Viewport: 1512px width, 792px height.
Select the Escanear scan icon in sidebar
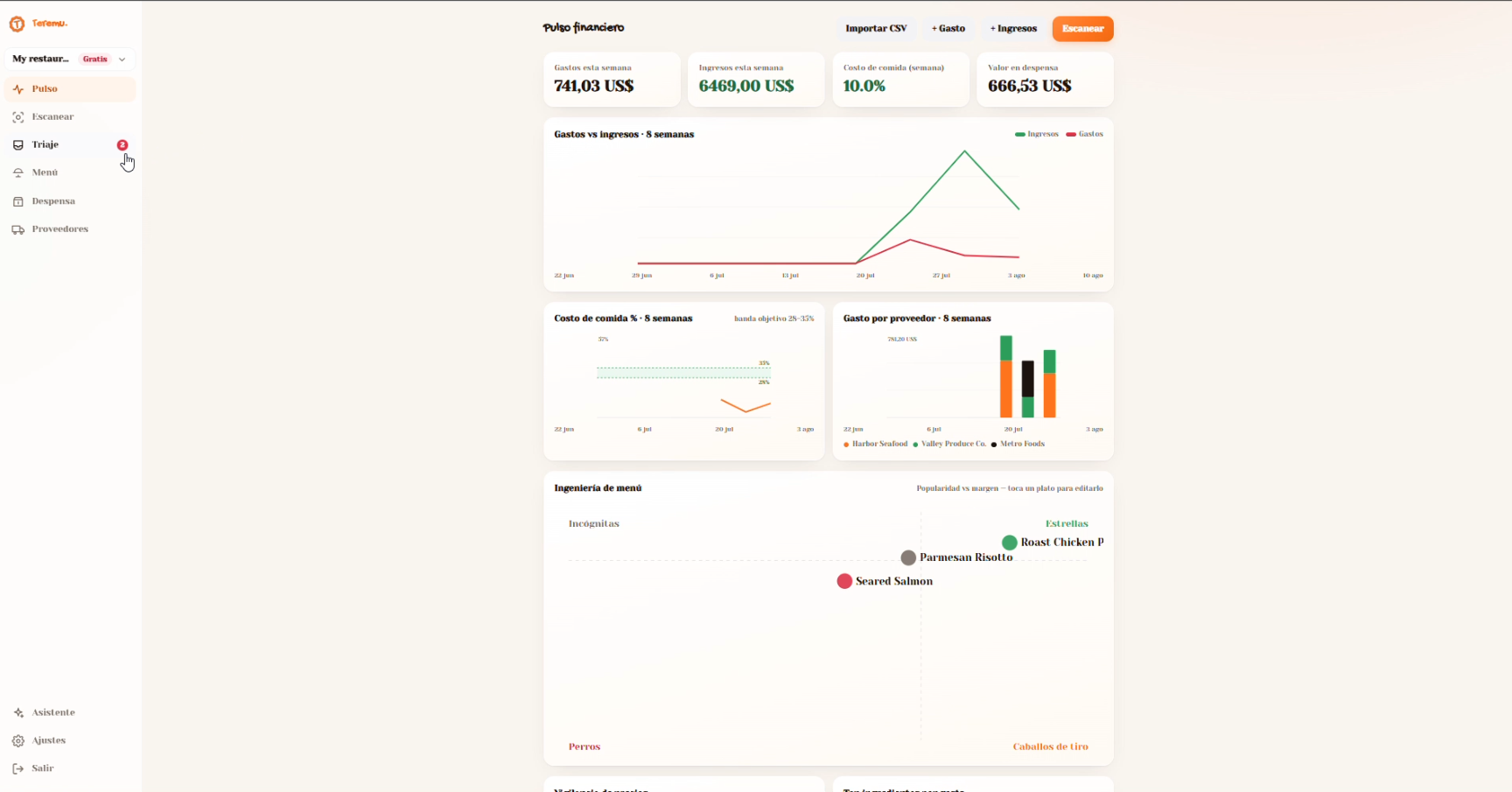(18, 117)
